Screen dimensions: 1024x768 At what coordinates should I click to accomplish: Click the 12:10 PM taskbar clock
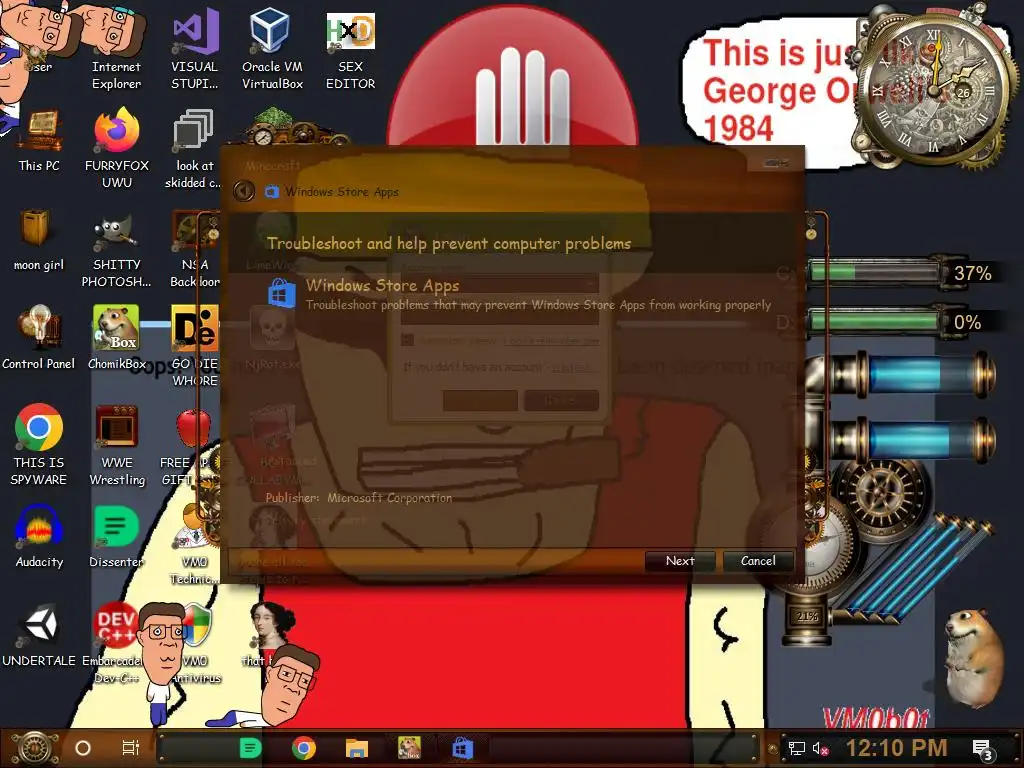(896, 748)
